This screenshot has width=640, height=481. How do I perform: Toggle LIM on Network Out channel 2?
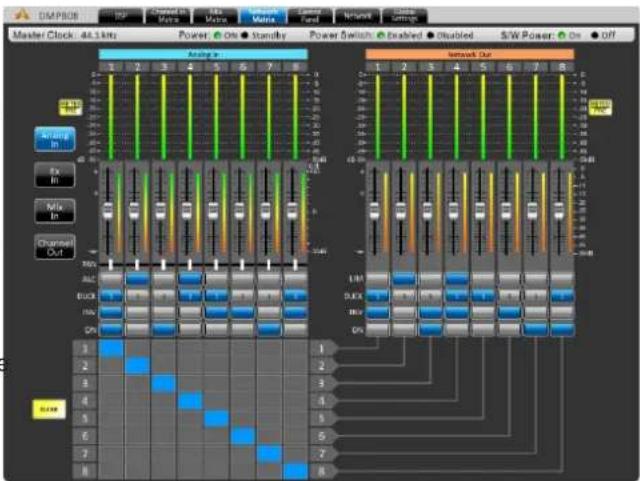(x=404, y=279)
